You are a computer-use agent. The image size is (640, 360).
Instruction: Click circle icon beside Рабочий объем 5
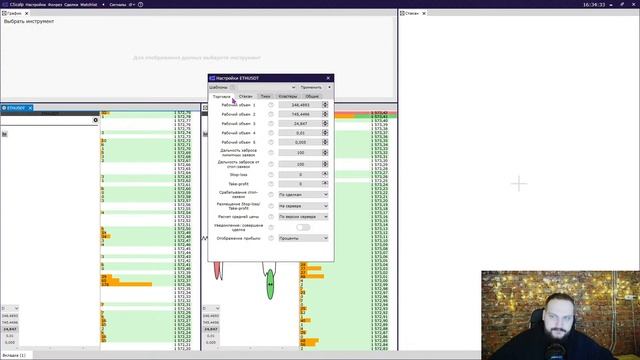pos(271,142)
